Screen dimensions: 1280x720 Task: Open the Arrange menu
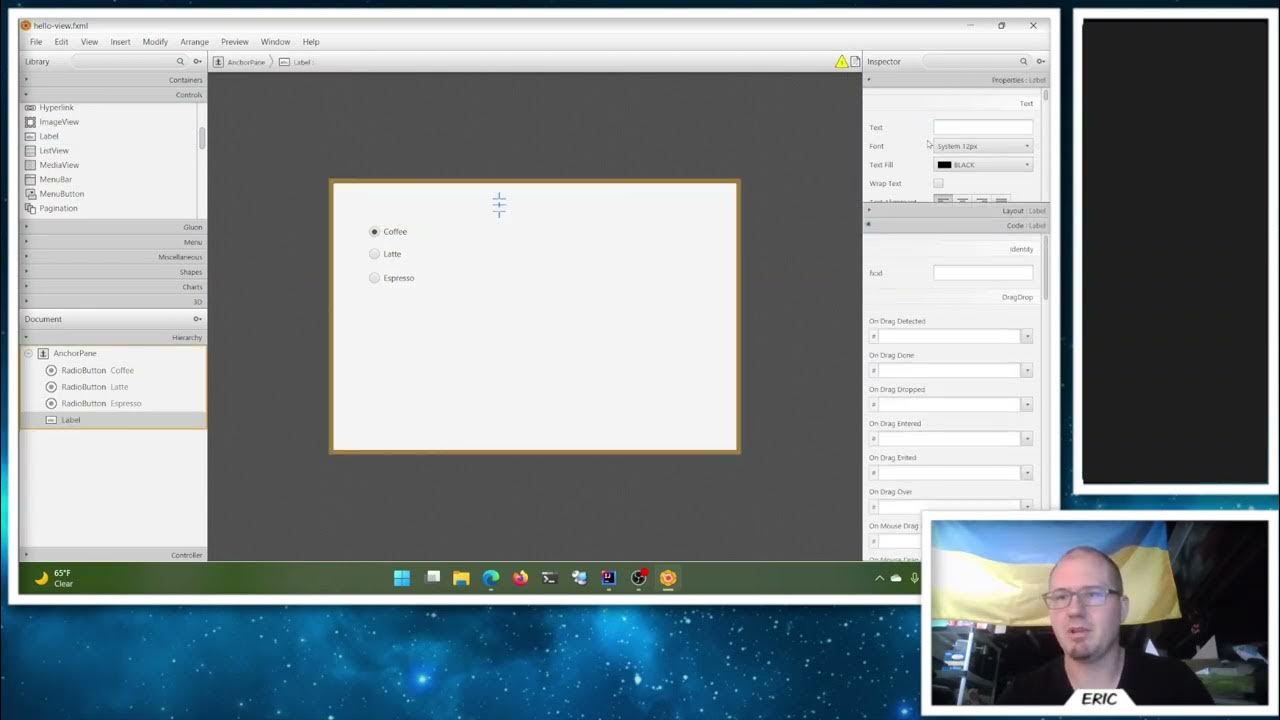point(194,42)
